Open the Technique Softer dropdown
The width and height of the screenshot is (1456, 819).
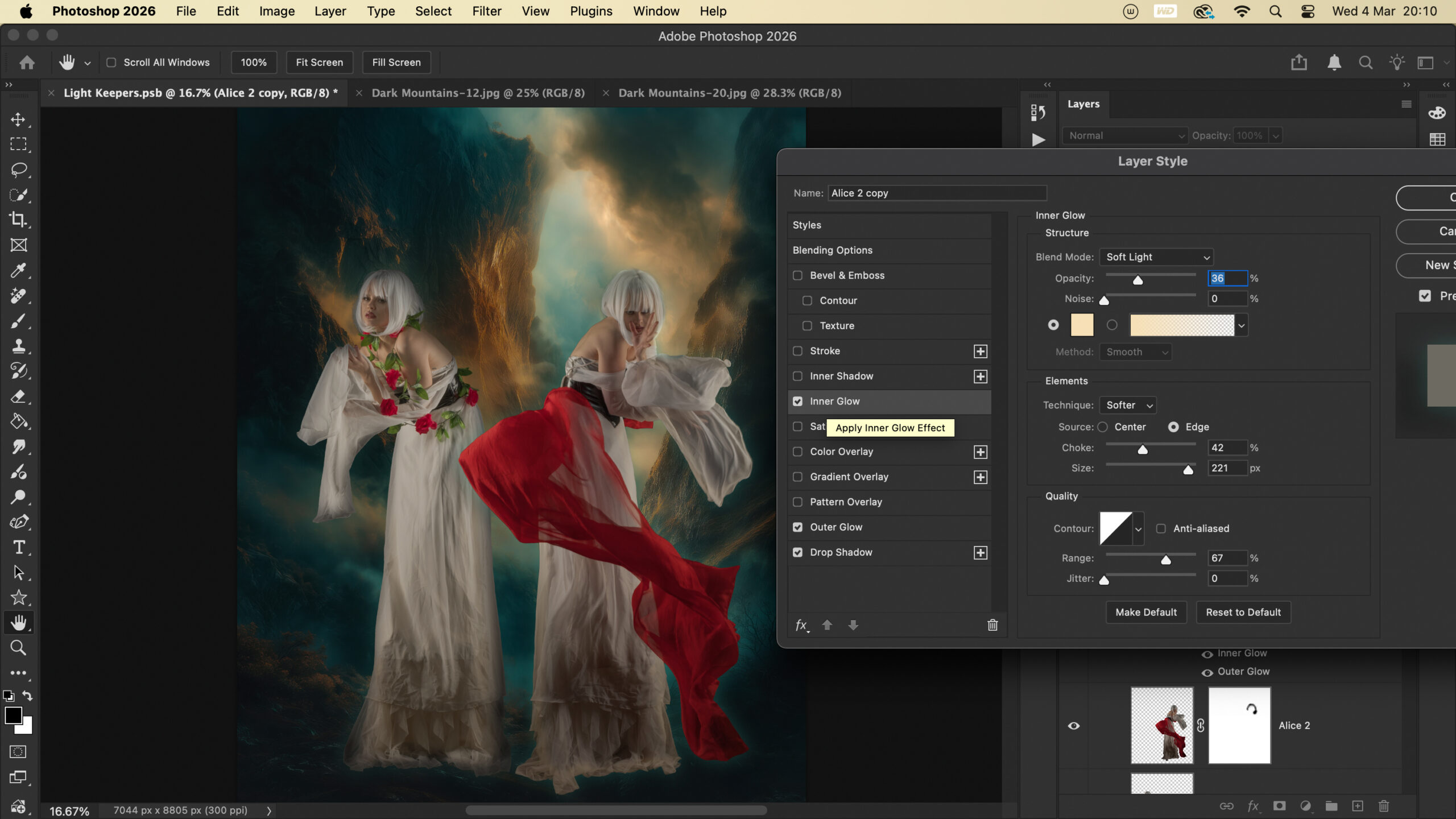pos(1128,406)
